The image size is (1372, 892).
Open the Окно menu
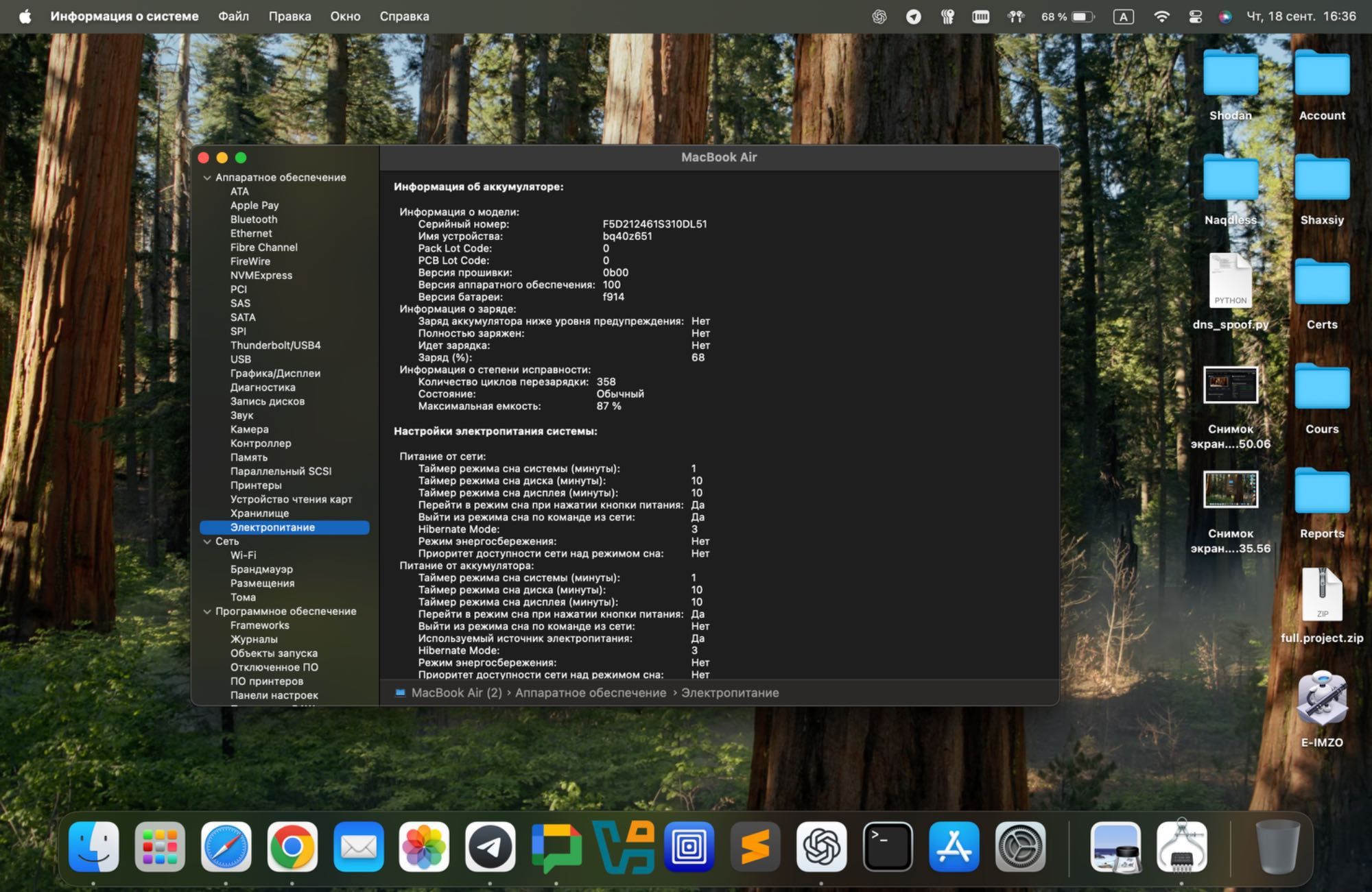[345, 16]
